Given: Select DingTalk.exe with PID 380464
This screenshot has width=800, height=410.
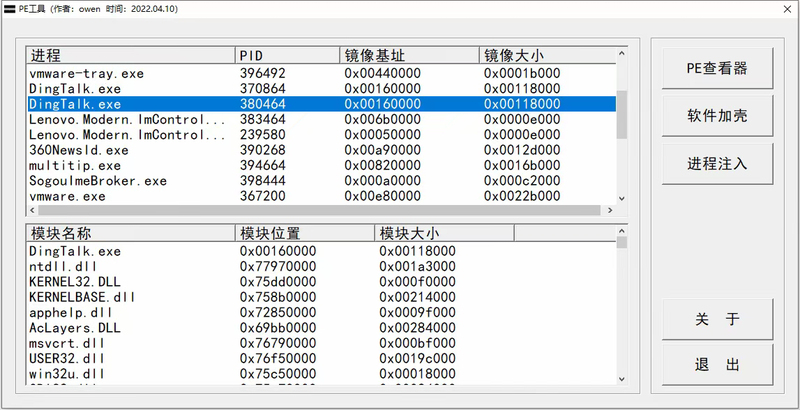Looking at the screenshot, I should click(x=321, y=104).
